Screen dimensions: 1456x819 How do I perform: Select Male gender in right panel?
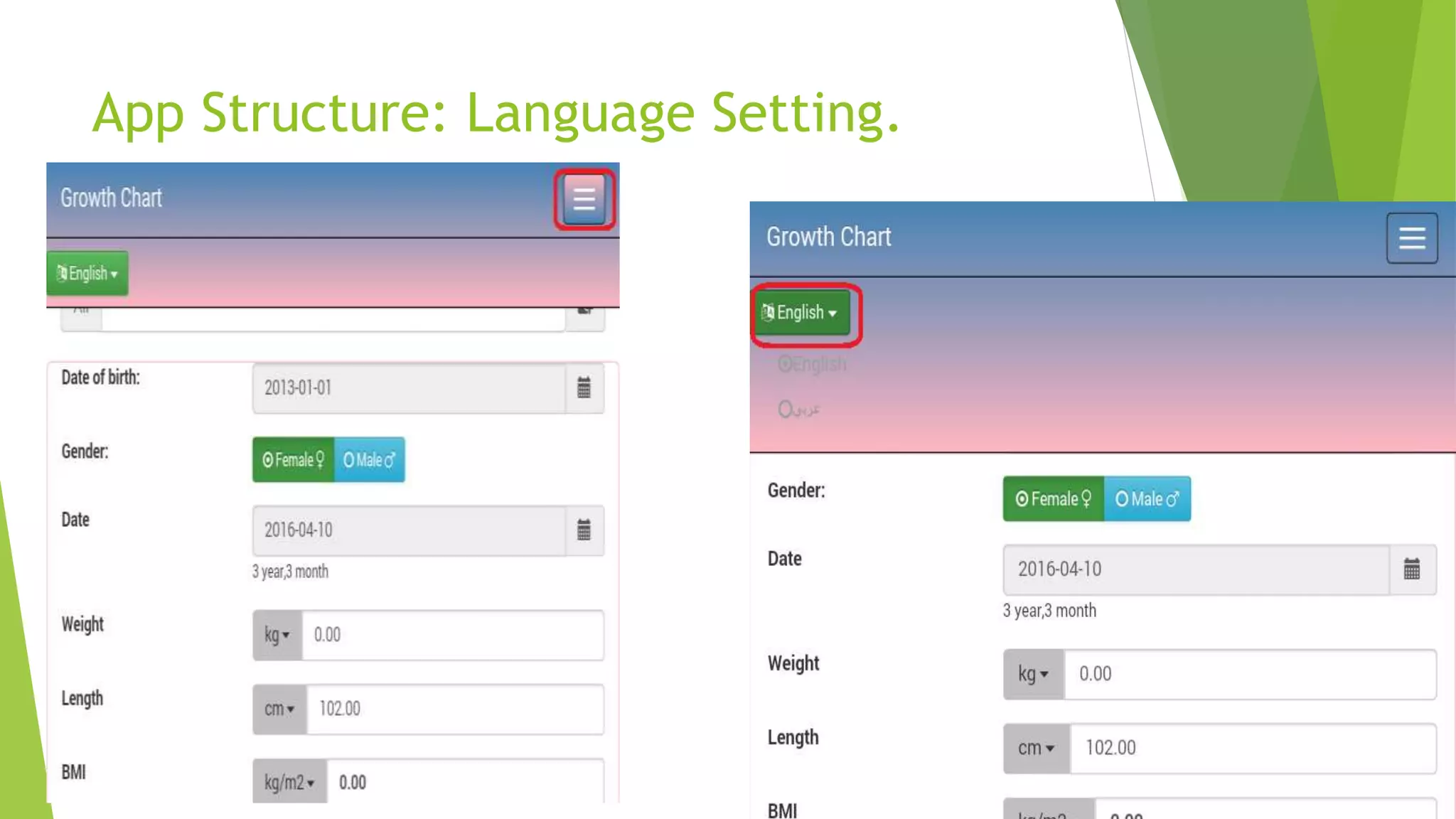click(1147, 499)
